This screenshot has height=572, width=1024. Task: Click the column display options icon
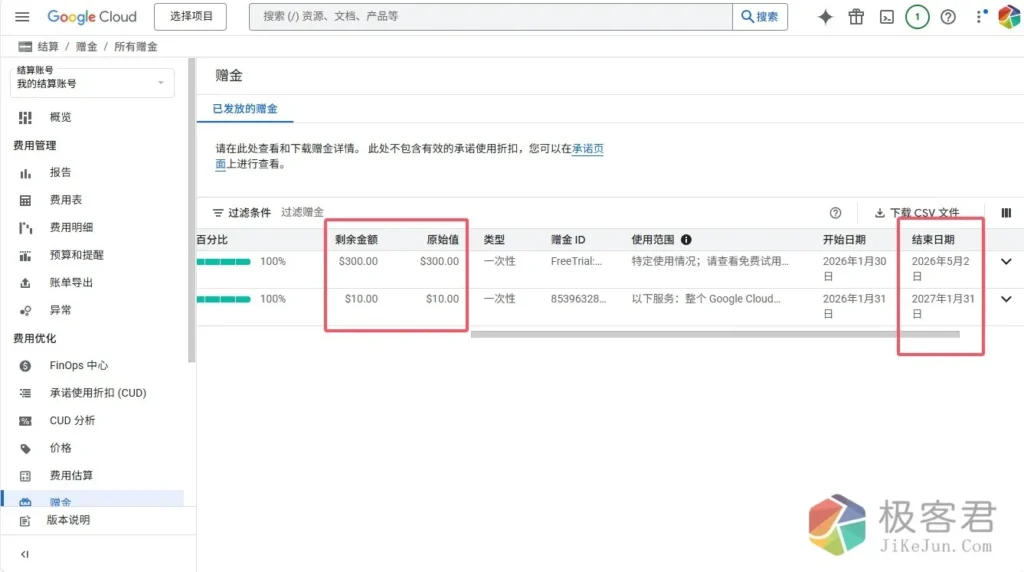pyautogui.click(x=1006, y=213)
